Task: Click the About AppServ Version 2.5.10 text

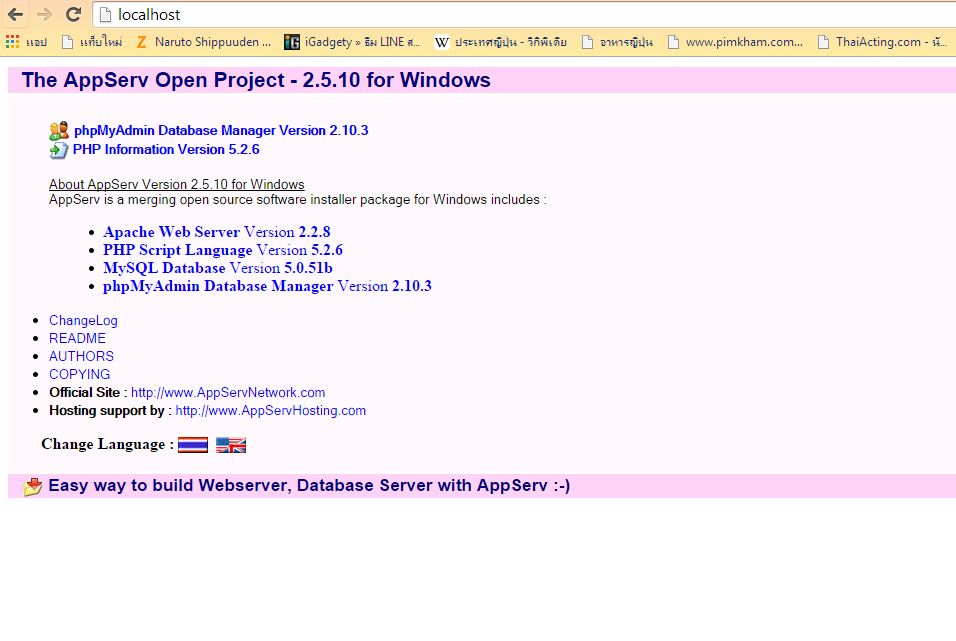Action: tap(177, 184)
